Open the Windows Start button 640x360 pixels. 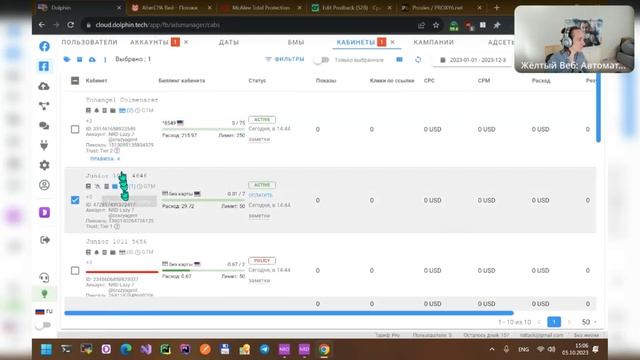click(46, 349)
